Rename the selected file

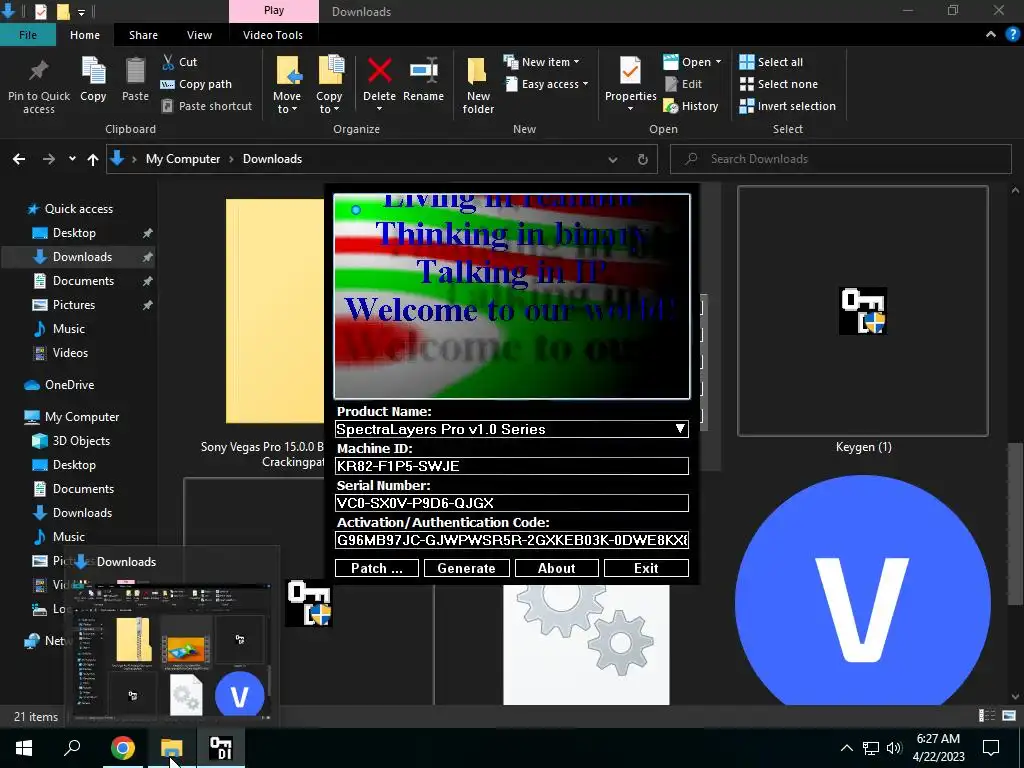point(423,80)
